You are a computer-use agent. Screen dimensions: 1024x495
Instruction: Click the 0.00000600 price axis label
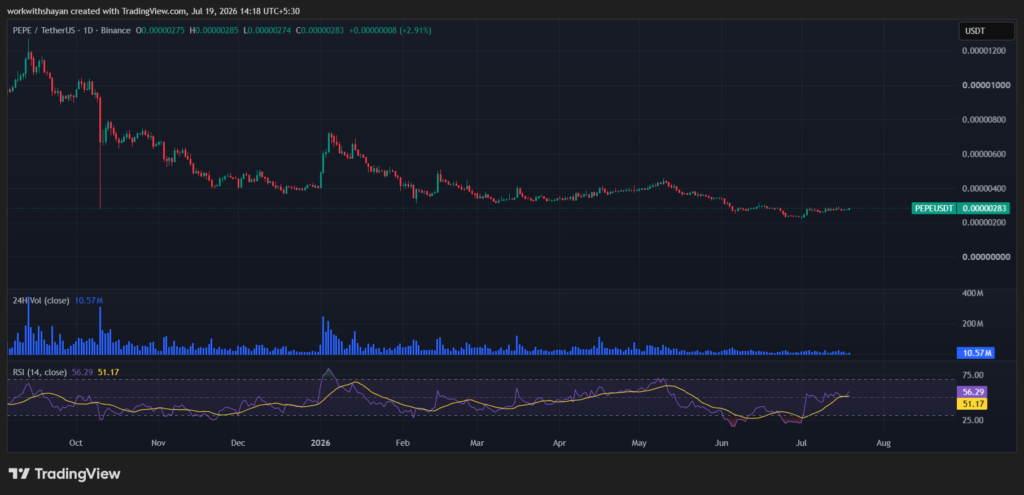point(985,154)
